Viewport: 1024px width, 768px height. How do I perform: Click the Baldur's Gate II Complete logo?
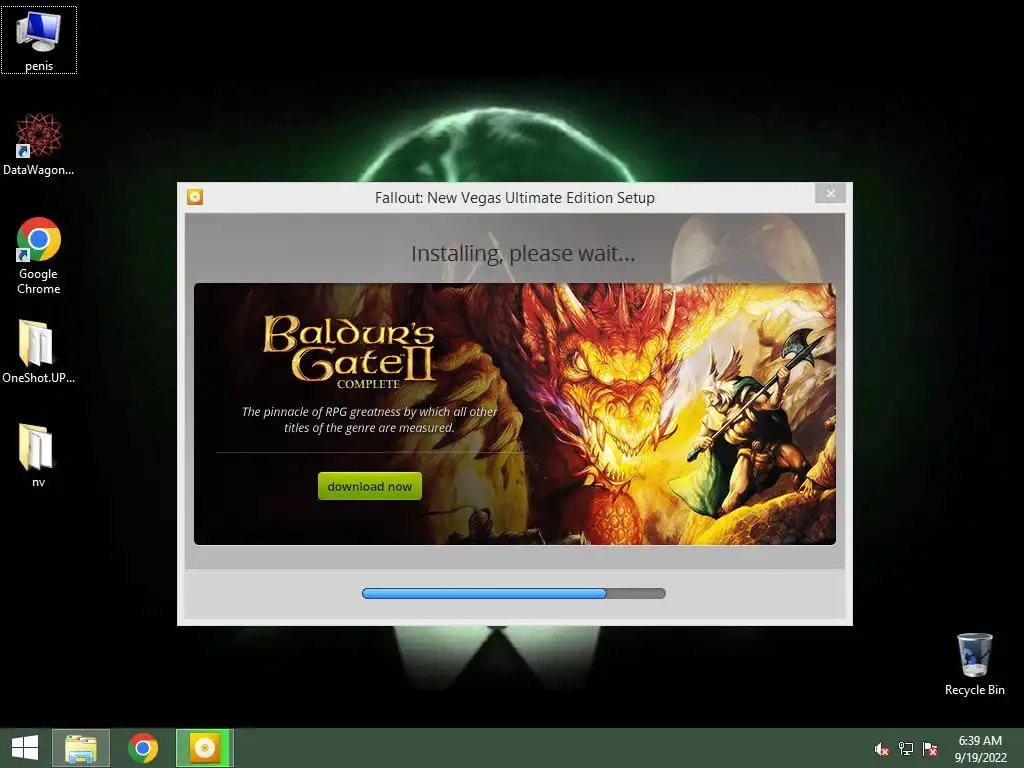click(349, 352)
